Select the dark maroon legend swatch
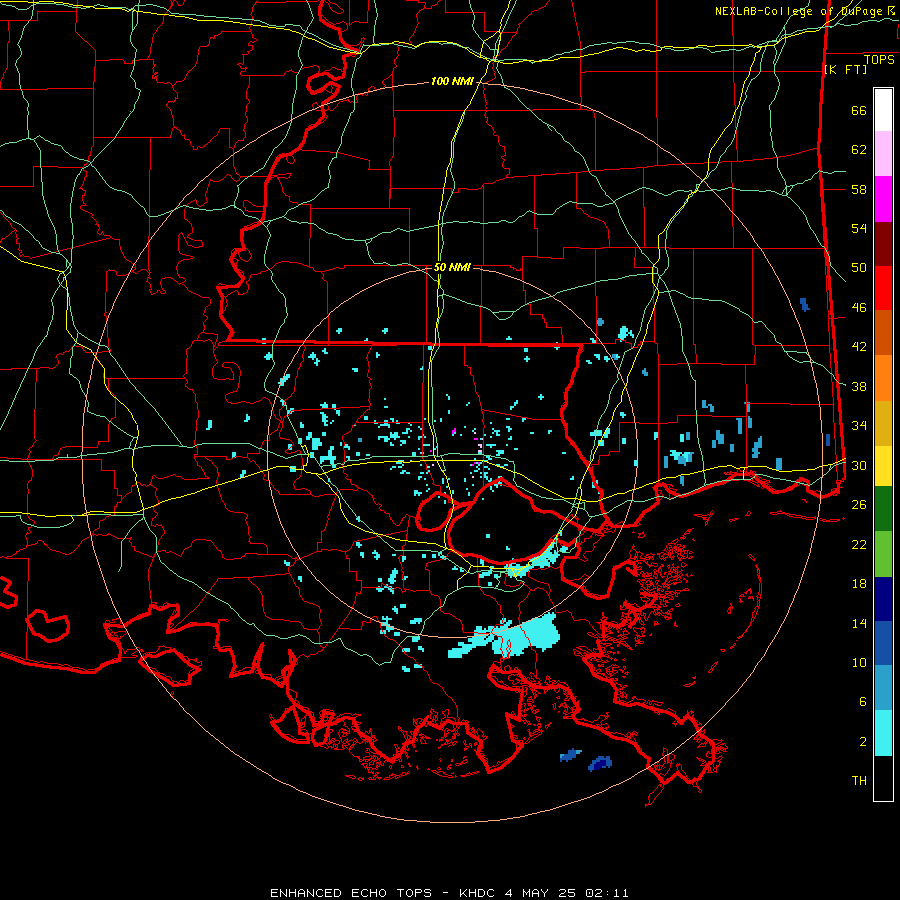This screenshot has width=900, height=900. (883, 244)
